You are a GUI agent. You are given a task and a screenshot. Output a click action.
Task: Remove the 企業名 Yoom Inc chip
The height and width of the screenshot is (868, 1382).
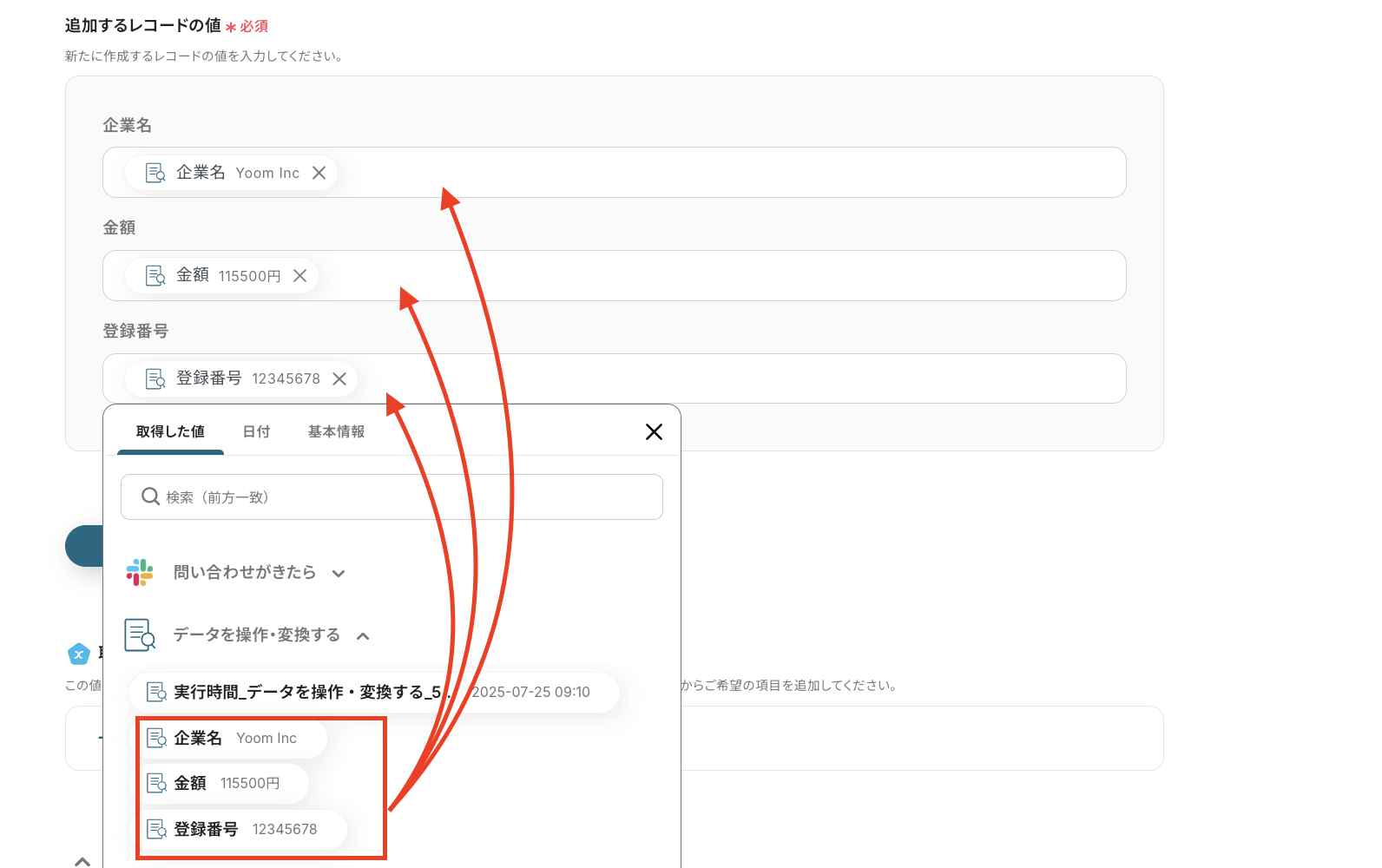click(x=319, y=173)
